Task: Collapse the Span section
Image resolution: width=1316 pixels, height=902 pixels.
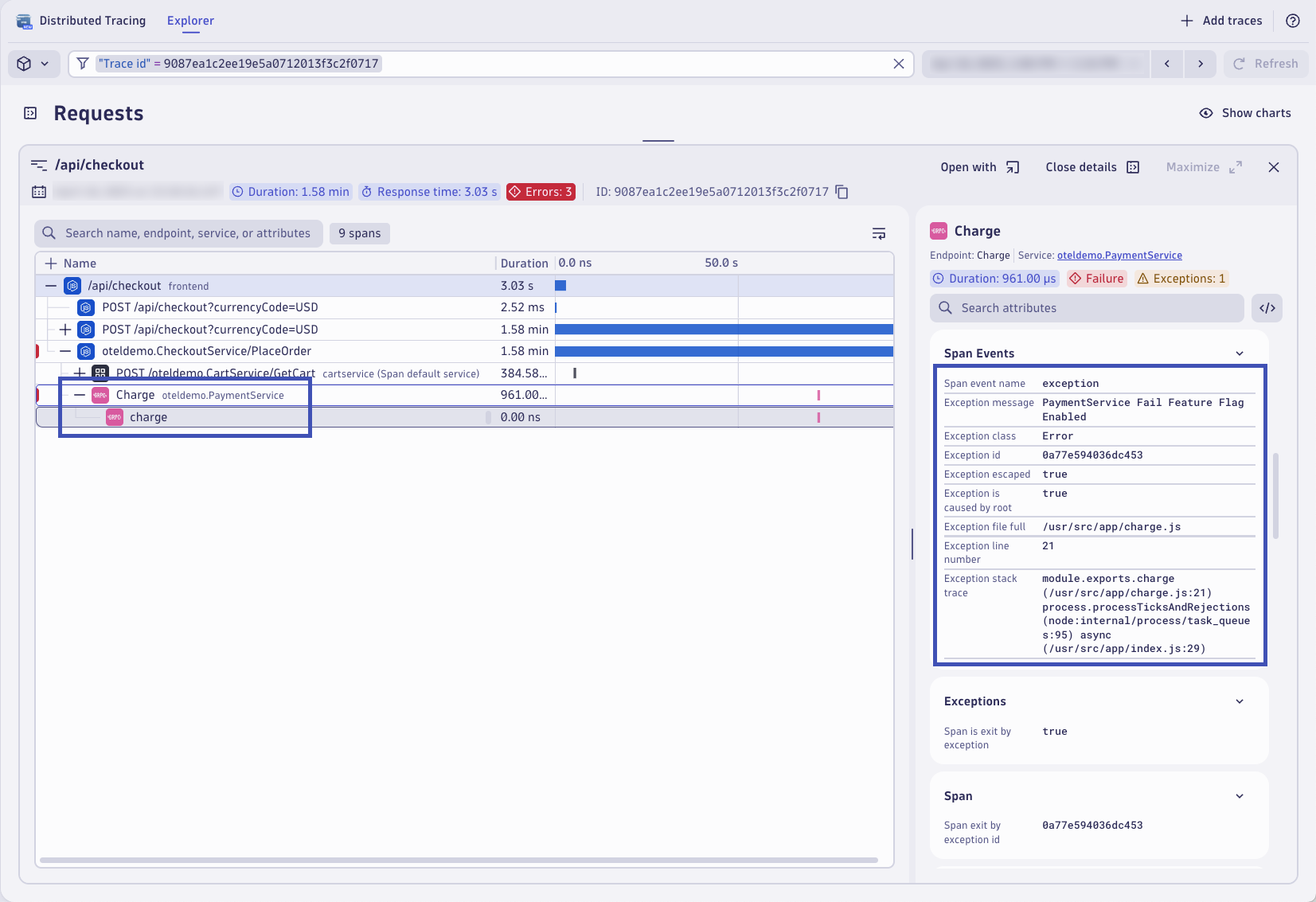Action: pos(1240,796)
